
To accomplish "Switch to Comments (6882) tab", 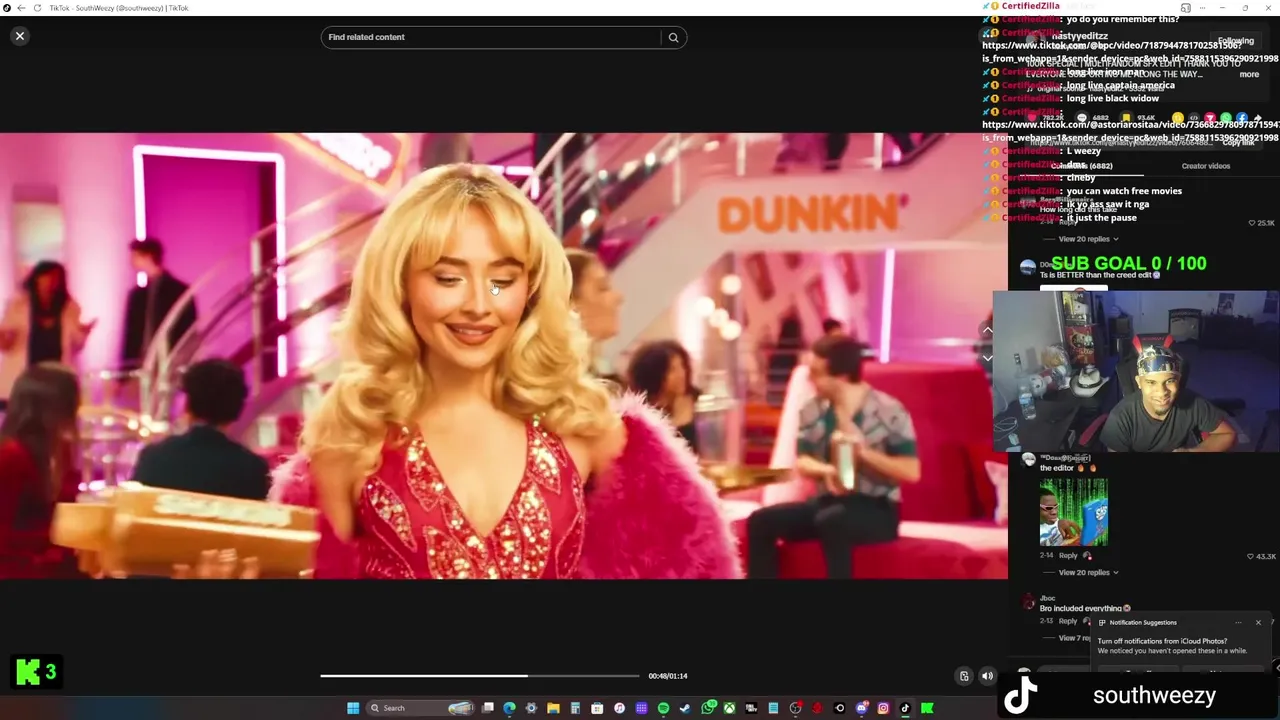I will click(x=1082, y=166).
